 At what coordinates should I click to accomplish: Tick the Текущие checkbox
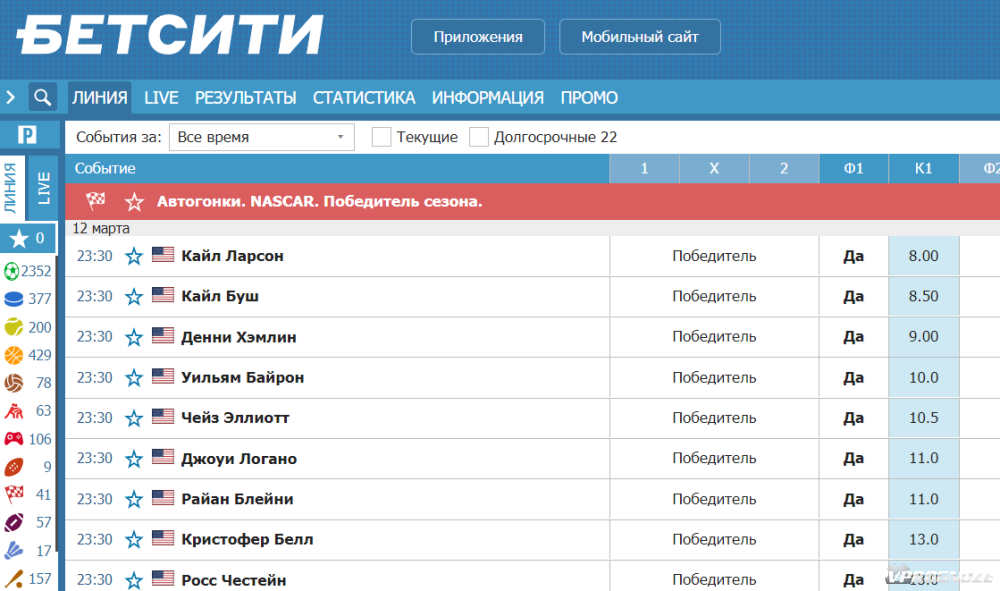click(381, 137)
